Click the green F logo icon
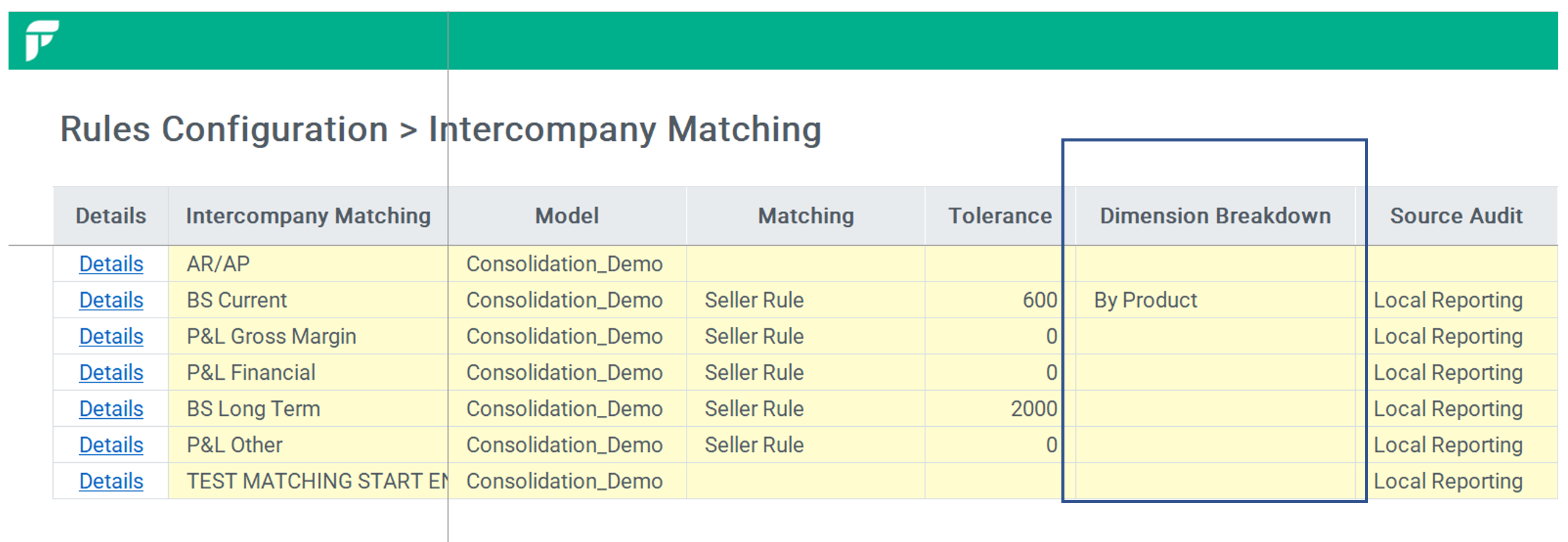 pyautogui.click(x=41, y=40)
